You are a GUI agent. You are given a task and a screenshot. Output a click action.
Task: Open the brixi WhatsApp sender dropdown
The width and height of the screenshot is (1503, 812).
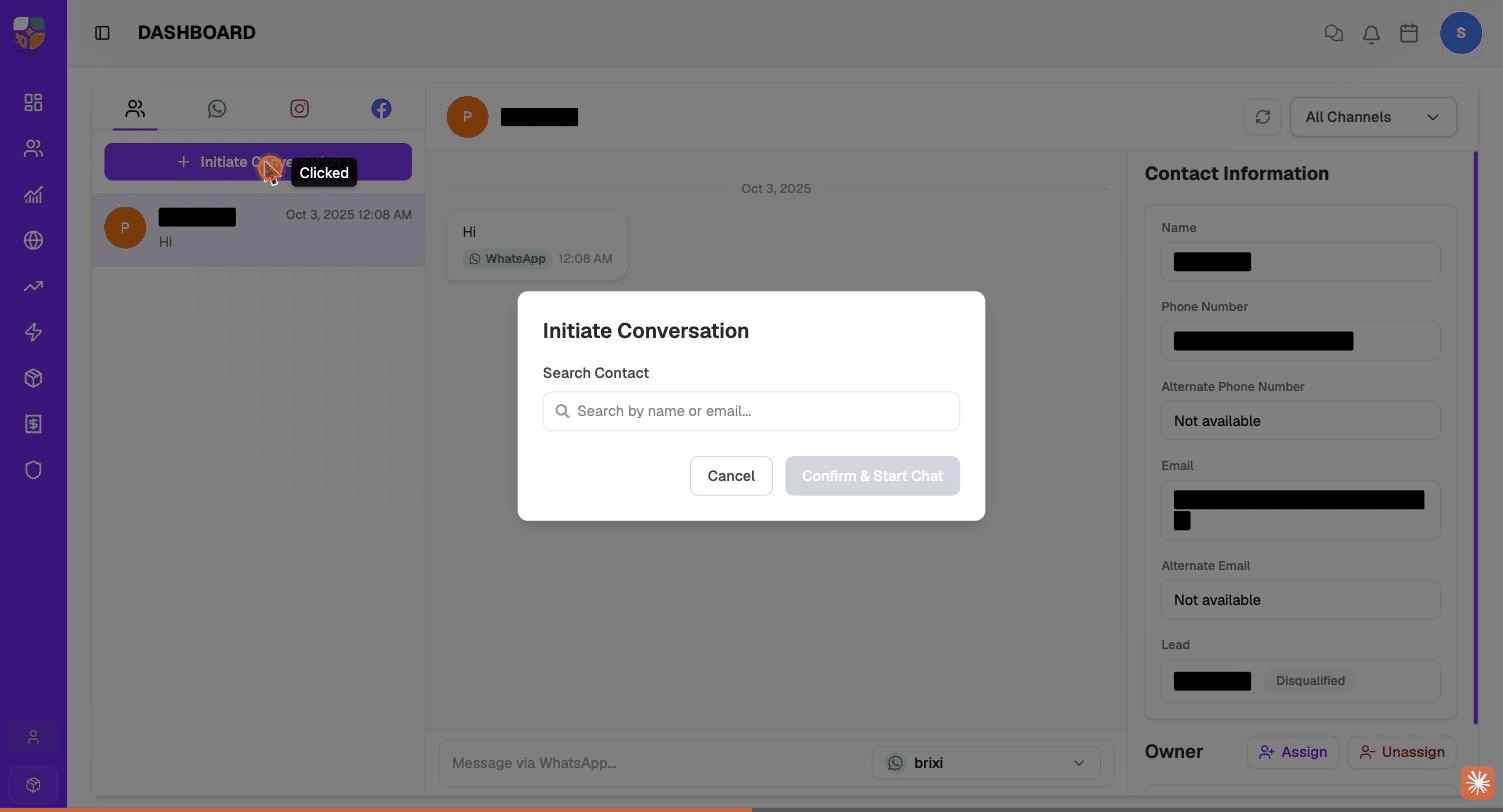click(x=986, y=763)
